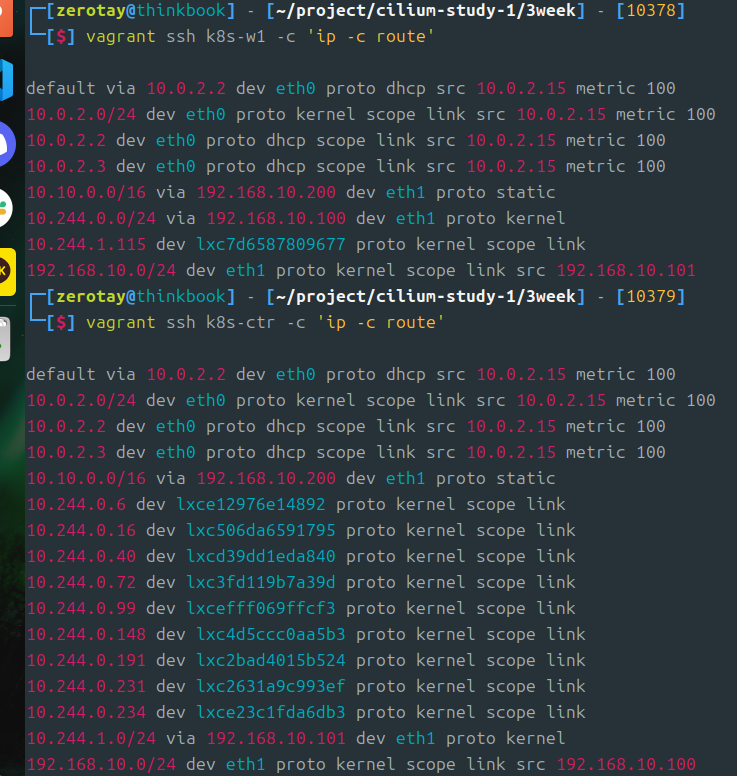Select interface name lxcd39dd1eda840
The width and height of the screenshot is (737, 776).
(x=261, y=556)
